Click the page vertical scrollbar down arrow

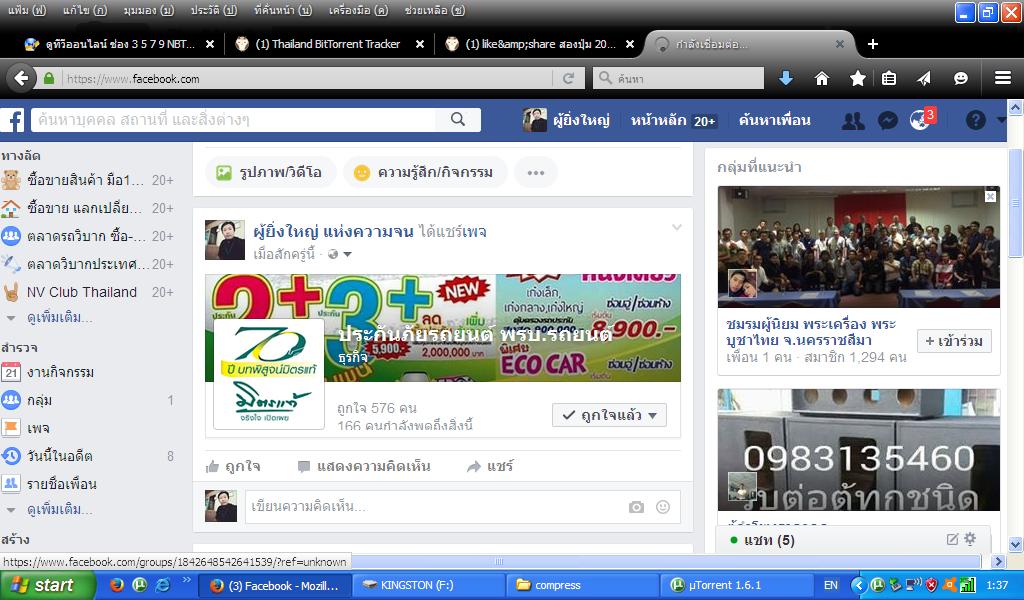pos(1016,544)
